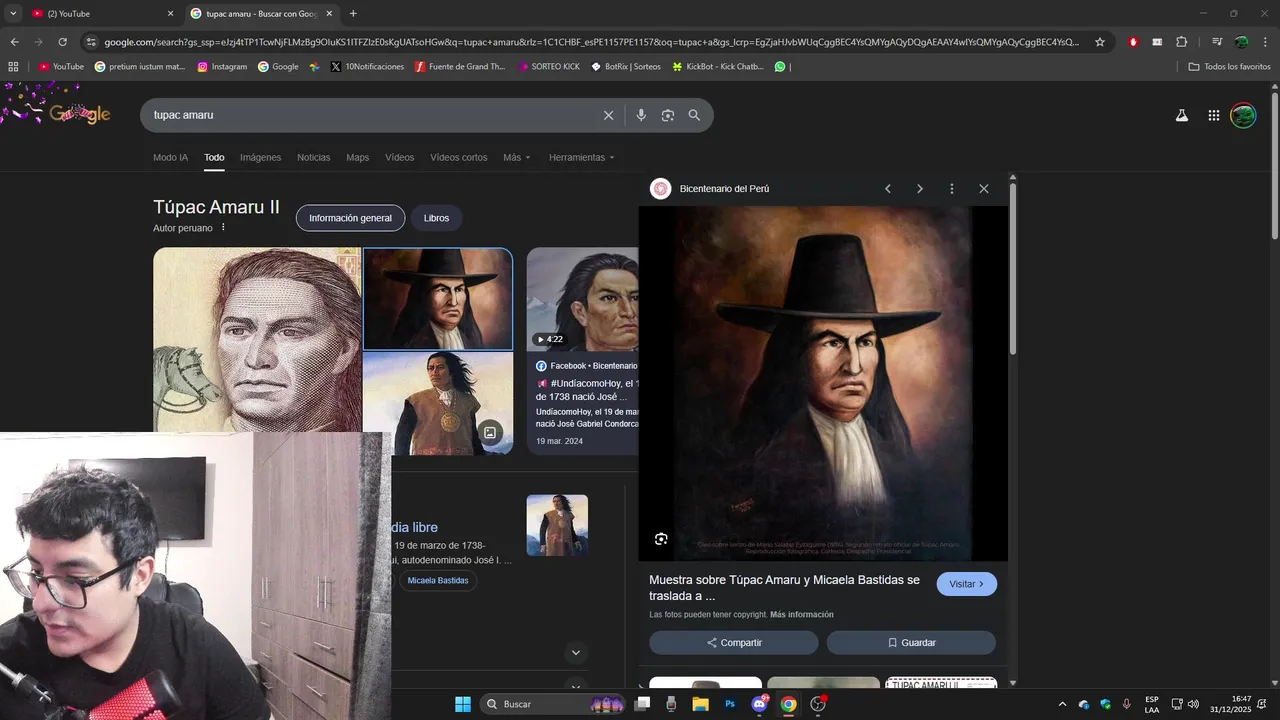Click in the Google search input field

coord(370,115)
